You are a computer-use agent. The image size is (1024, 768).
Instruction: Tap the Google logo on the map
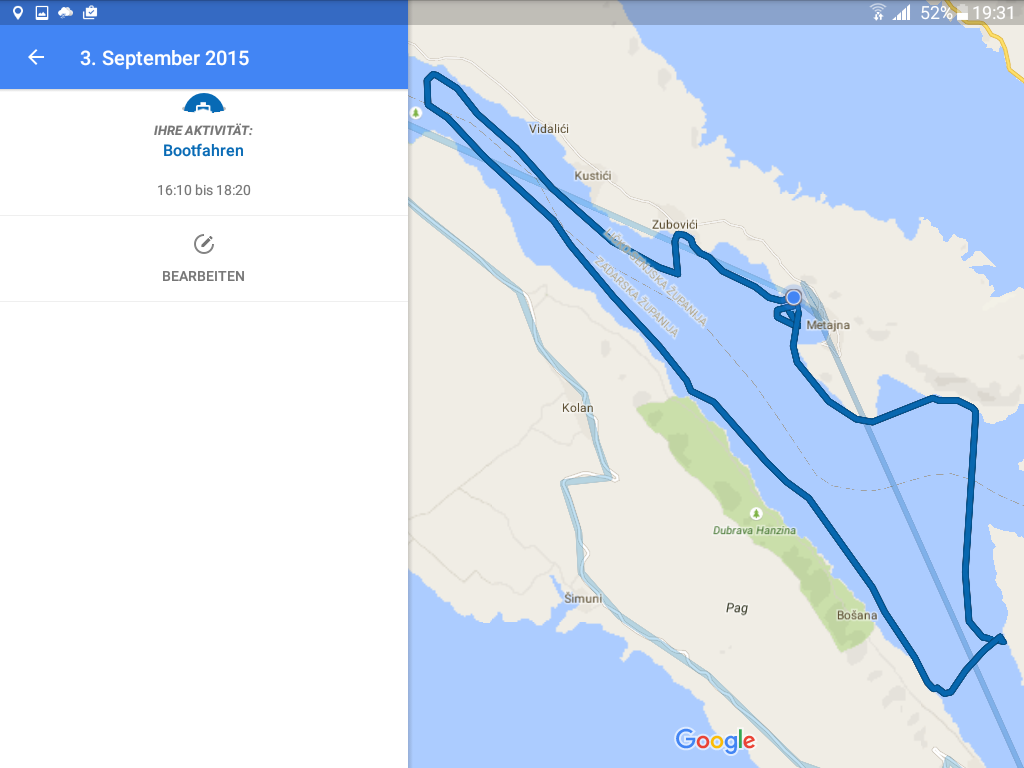[x=715, y=741]
